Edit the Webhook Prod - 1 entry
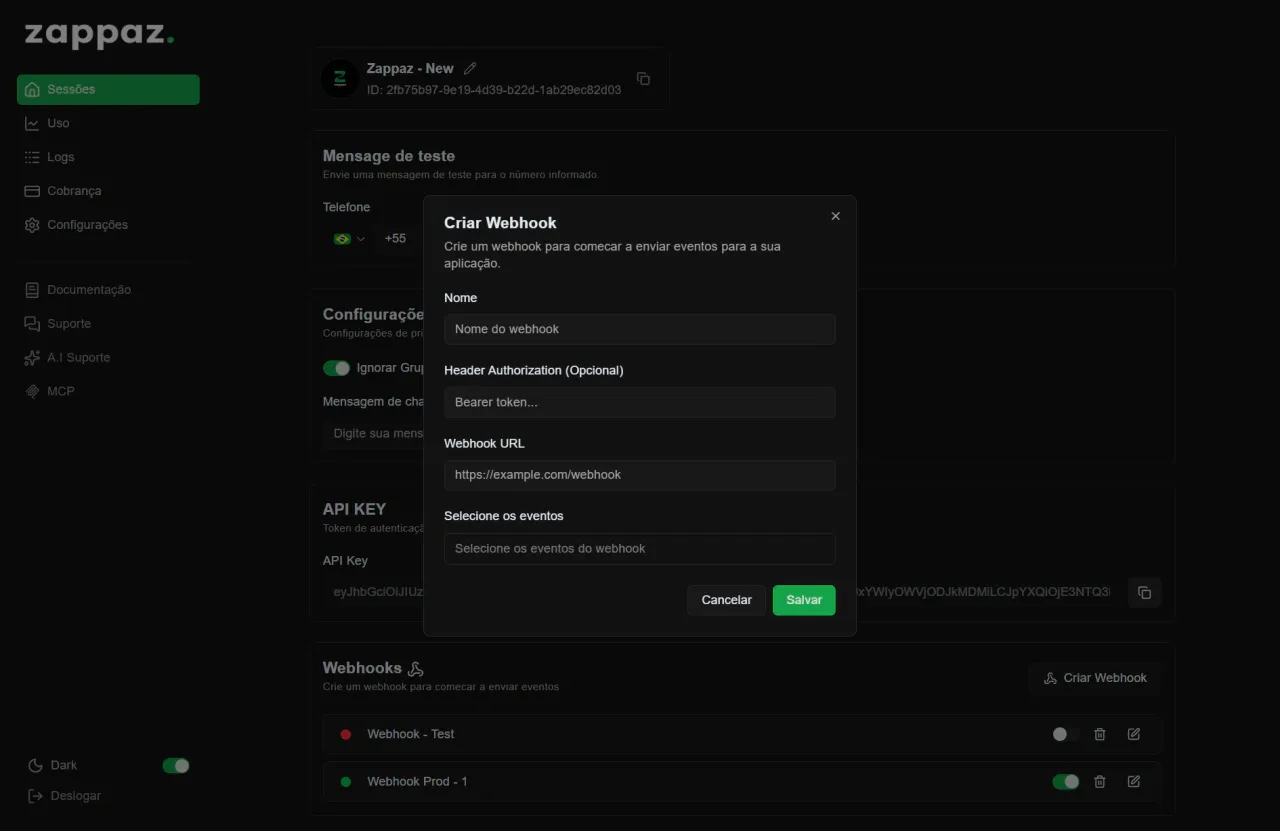1280x831 pixels. tap(1134, 782)
